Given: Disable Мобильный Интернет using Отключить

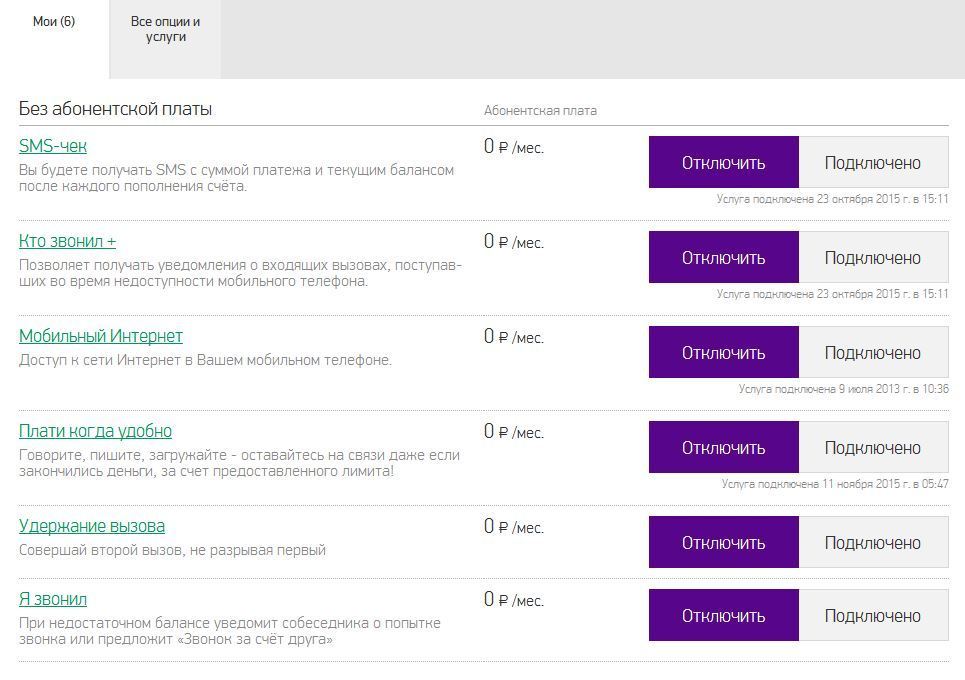Looking at the screenshot, I should (x=724, y=352).
